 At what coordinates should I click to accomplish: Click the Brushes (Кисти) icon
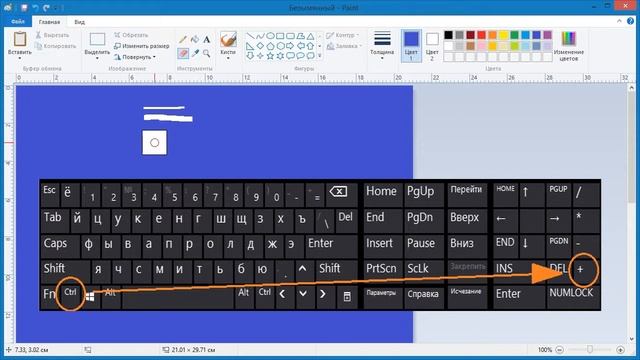click(228, 40)
